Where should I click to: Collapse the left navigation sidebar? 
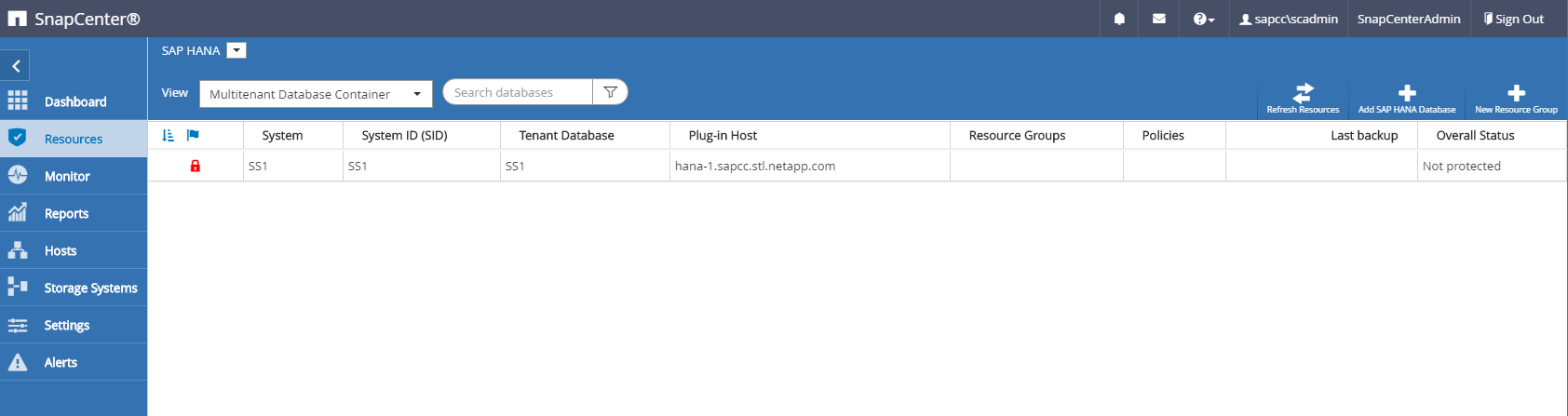pos(16,66)
